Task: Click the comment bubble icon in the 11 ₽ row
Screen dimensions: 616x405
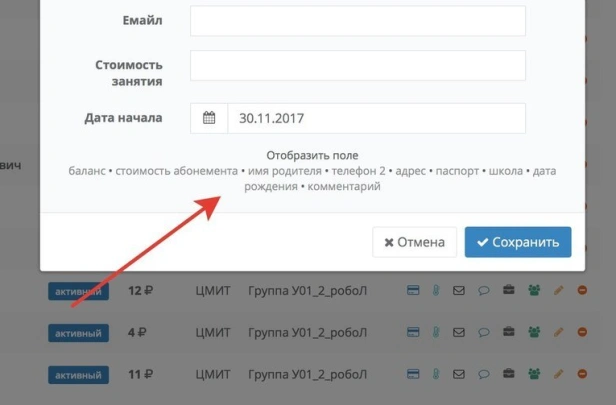Action: tap(483, 374)
